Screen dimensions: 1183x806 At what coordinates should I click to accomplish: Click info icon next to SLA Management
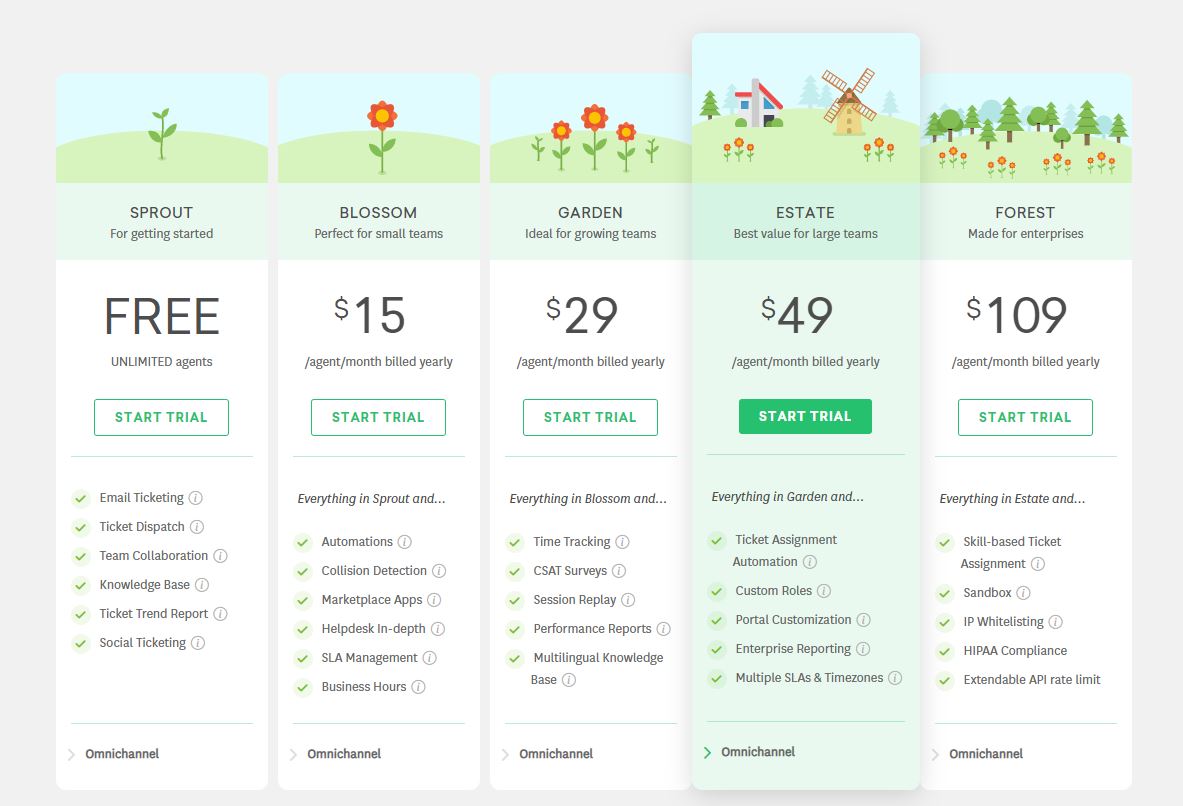pyautogui.click(x=430, y=658)
